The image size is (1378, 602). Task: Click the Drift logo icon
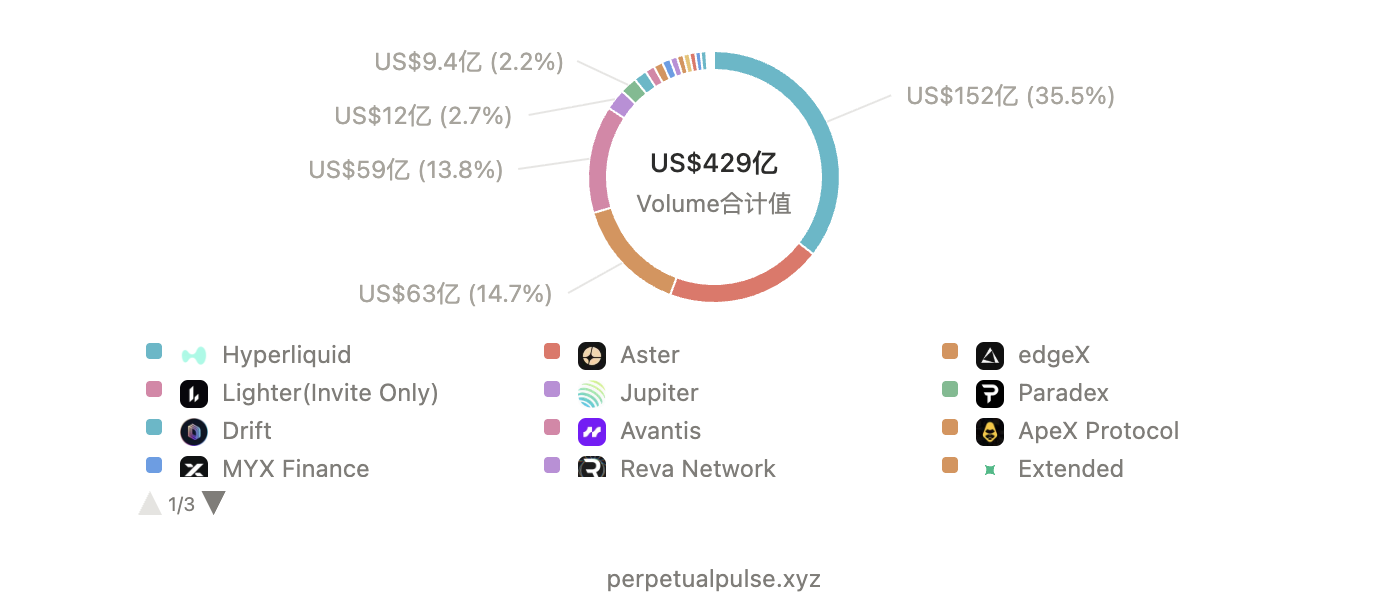click(194, 431)
